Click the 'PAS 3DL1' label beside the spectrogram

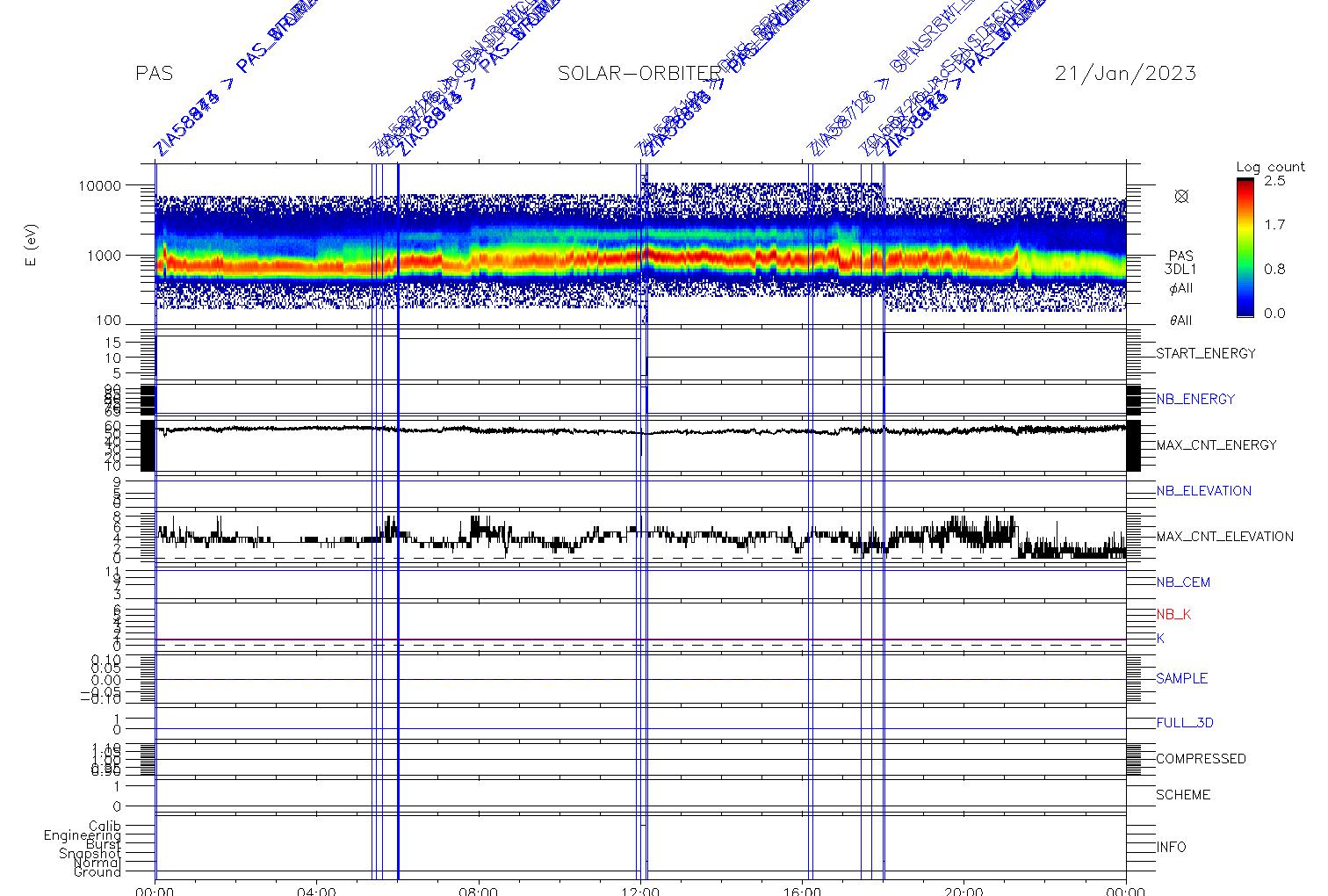tap(1181, 263)
